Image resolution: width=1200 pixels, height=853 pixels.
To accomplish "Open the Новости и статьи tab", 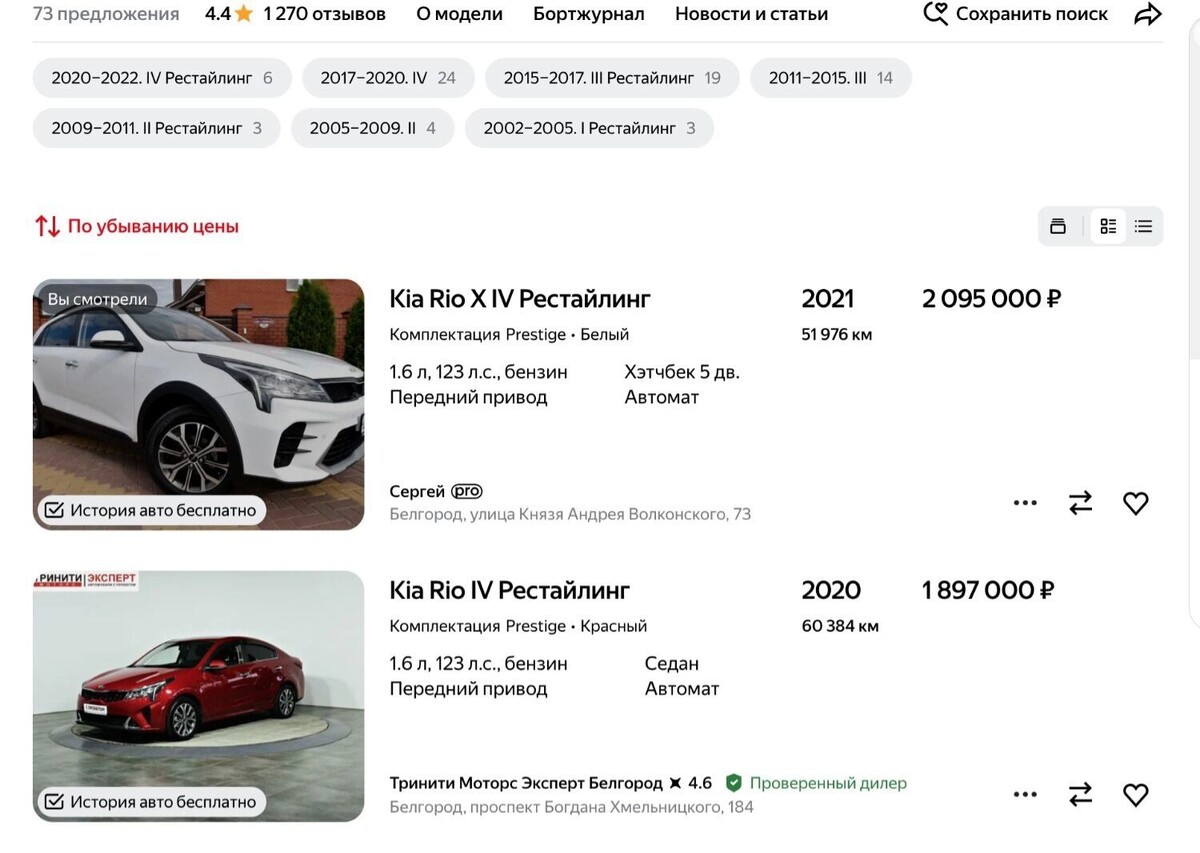I will click(x=751, y=14).
